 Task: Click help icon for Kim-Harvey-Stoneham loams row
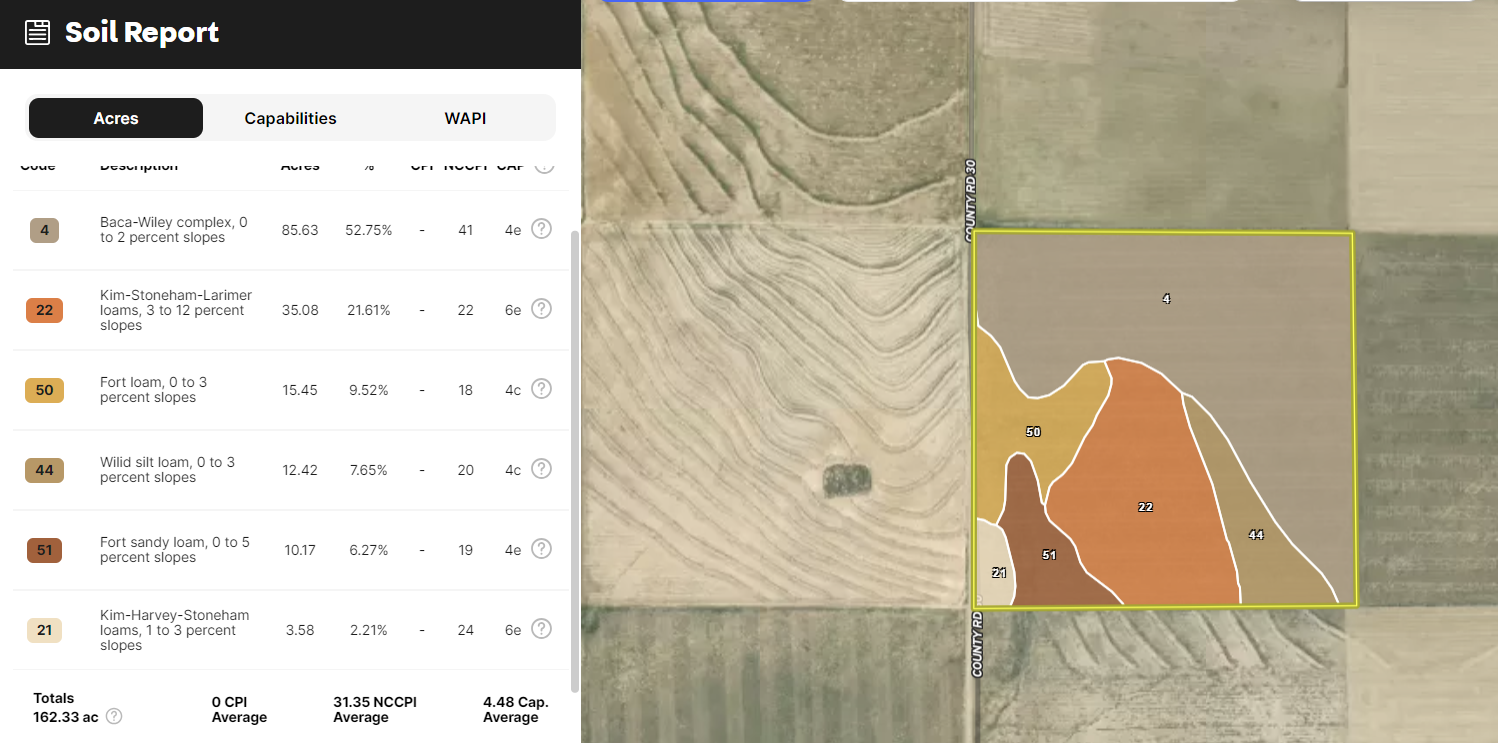[x=541, y=629]
